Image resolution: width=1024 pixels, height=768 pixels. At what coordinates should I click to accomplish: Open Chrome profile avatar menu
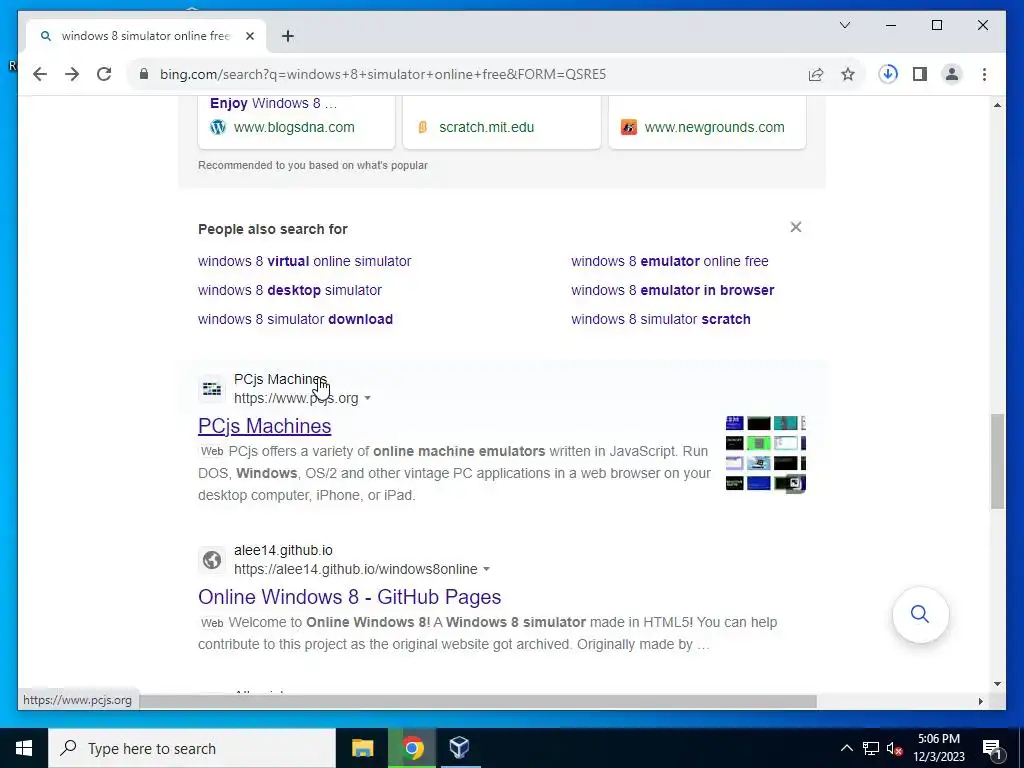(x=952, y=74)
